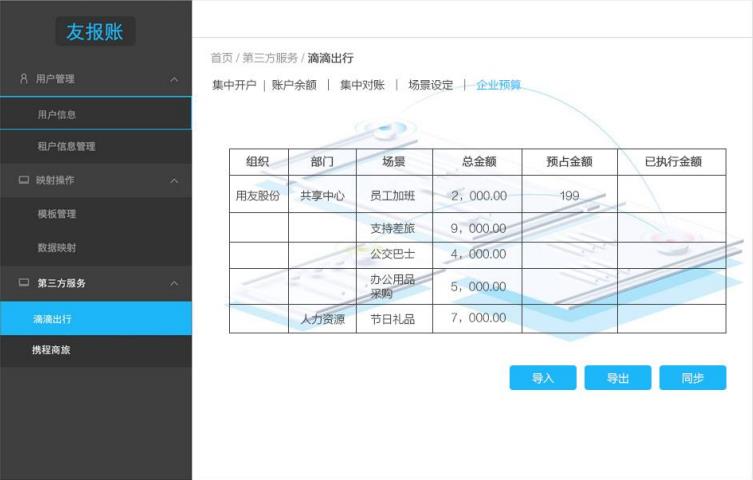Image resolution: width=753 pixels, height=480 pixels.
Task: Switch to the 集中对账 tab
Action: [x=362, y=85]
